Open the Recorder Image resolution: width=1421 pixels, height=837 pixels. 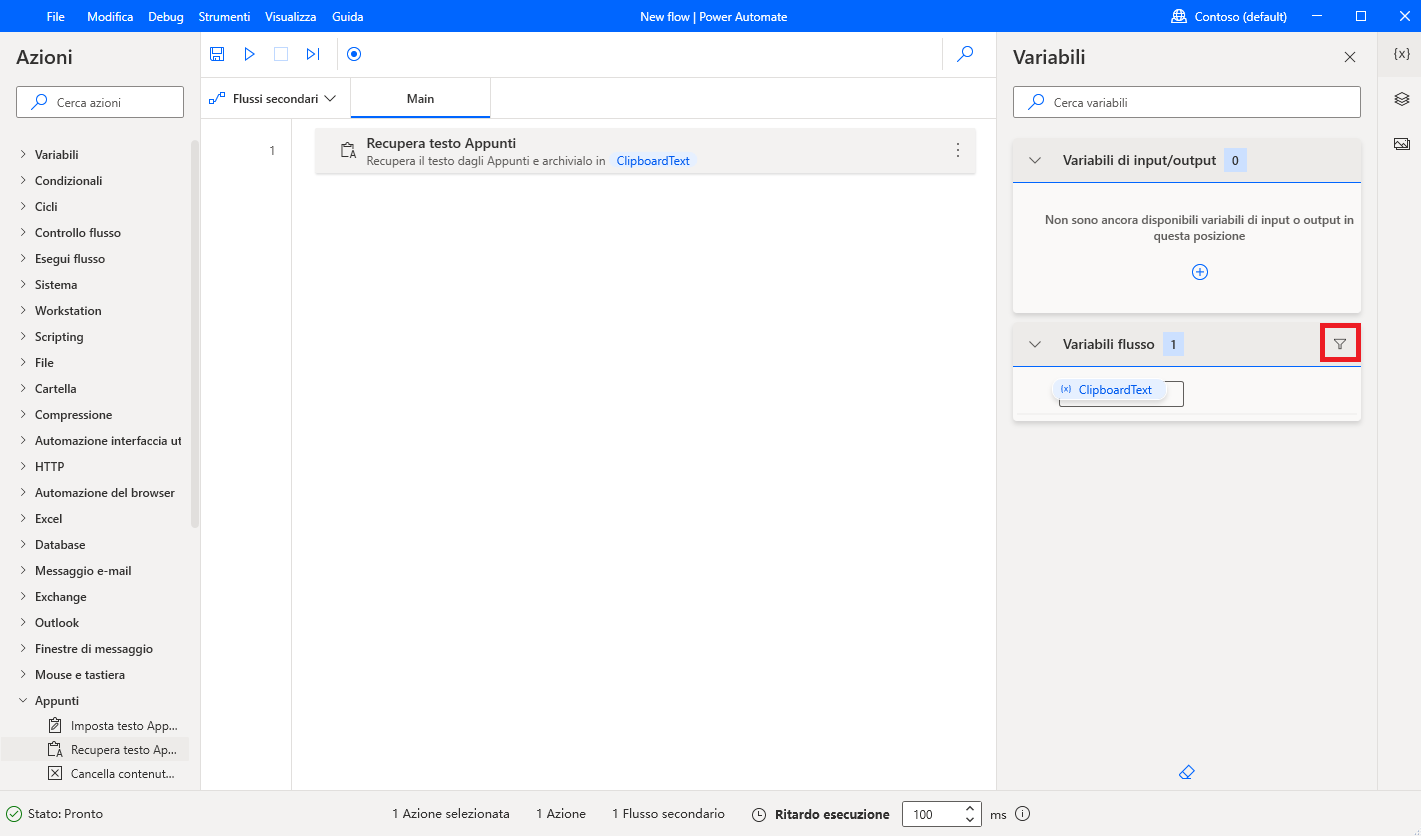point(353,54)
